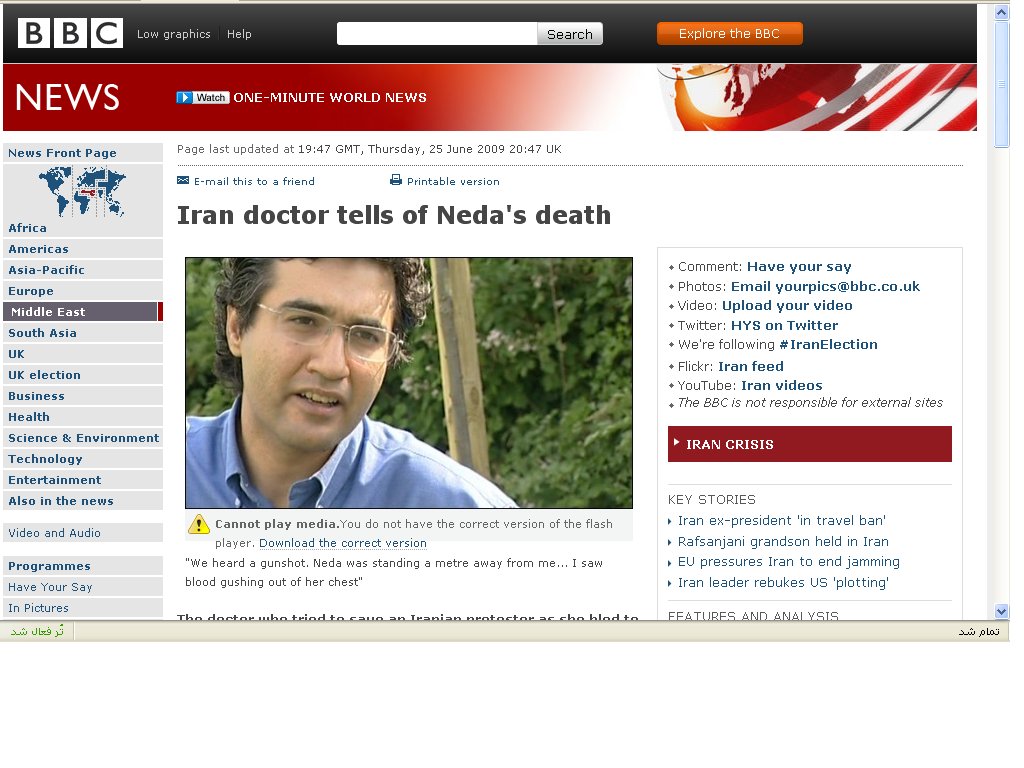The width and height of the screenshot is (1024, 768).
Task: Click the doctor interview video thumbnail
Action: [408, 383]
